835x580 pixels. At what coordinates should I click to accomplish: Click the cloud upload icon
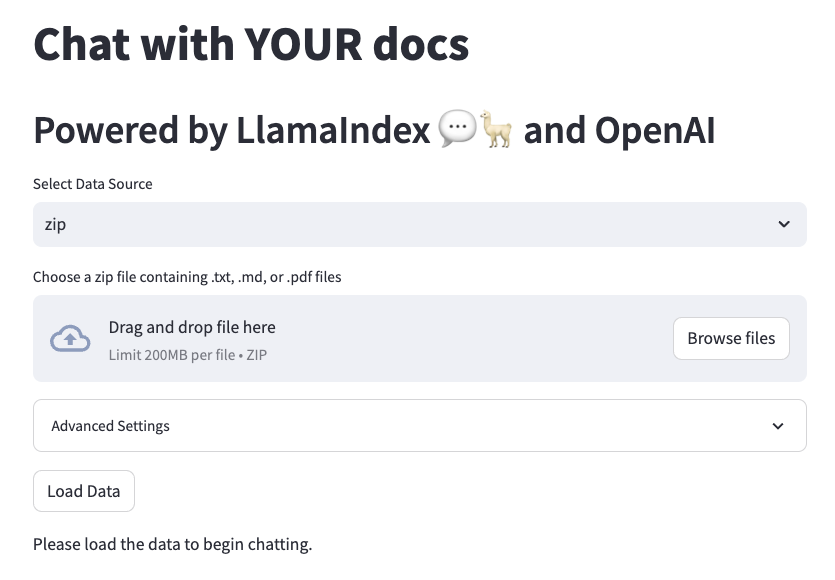(x=70, y=339)
